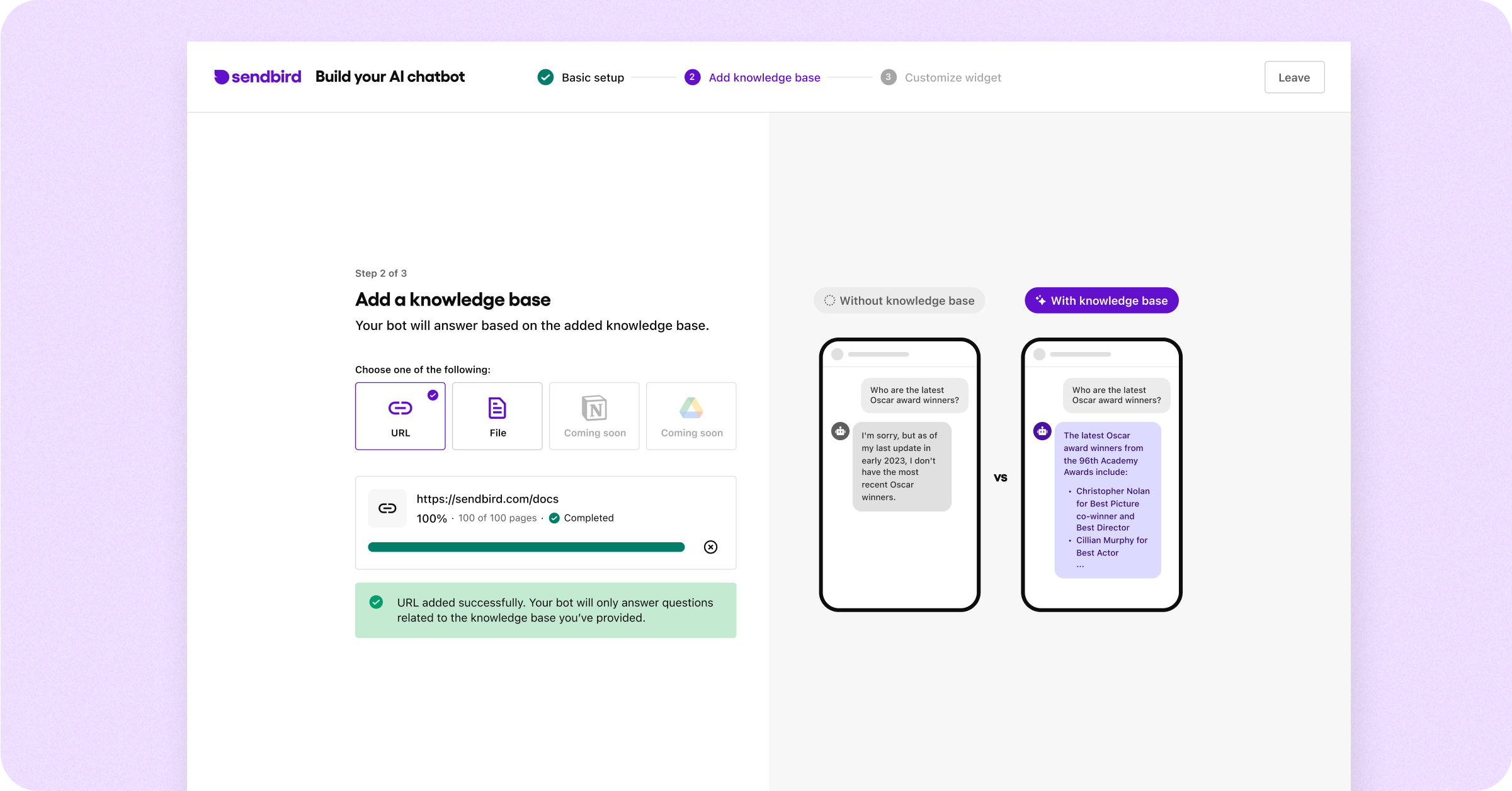Click the 100% progress value

pyautogui.click(x=431, y=518)
